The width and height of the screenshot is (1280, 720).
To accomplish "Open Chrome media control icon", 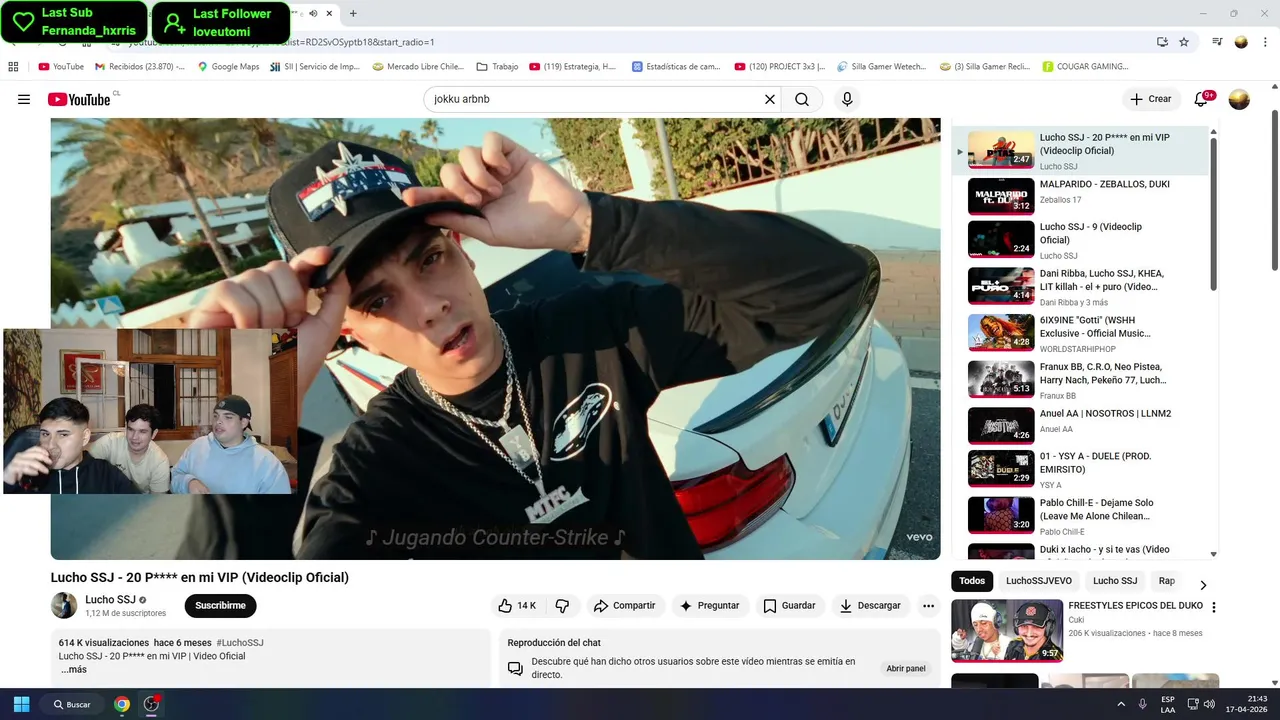I will pyautogui.click(x=1217, y=42).
